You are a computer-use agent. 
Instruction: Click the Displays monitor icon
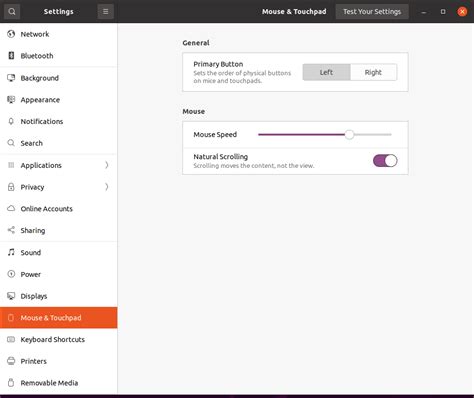(11, 296)
